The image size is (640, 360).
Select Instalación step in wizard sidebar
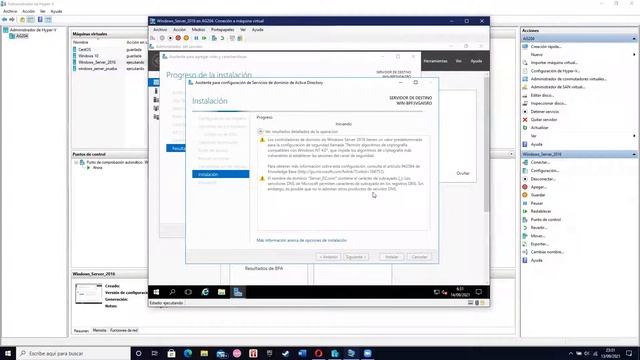[x=220, y=174]
